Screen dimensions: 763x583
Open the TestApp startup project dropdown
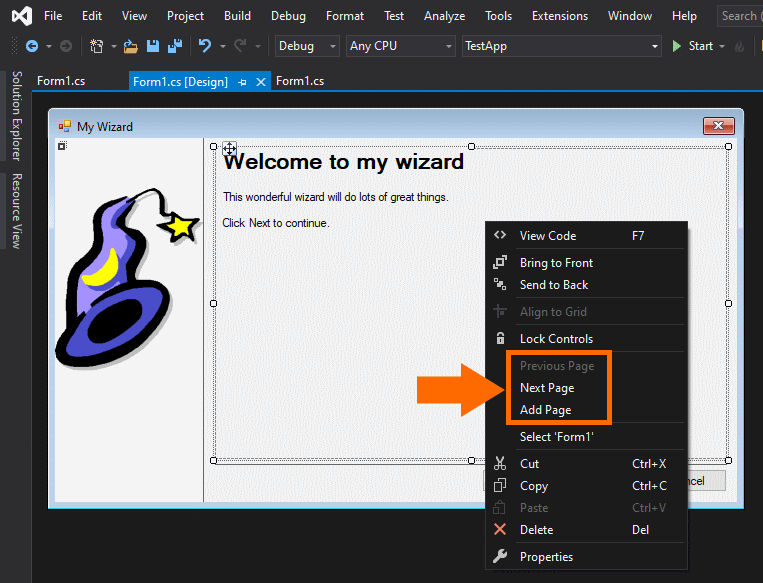coord(562,46)
